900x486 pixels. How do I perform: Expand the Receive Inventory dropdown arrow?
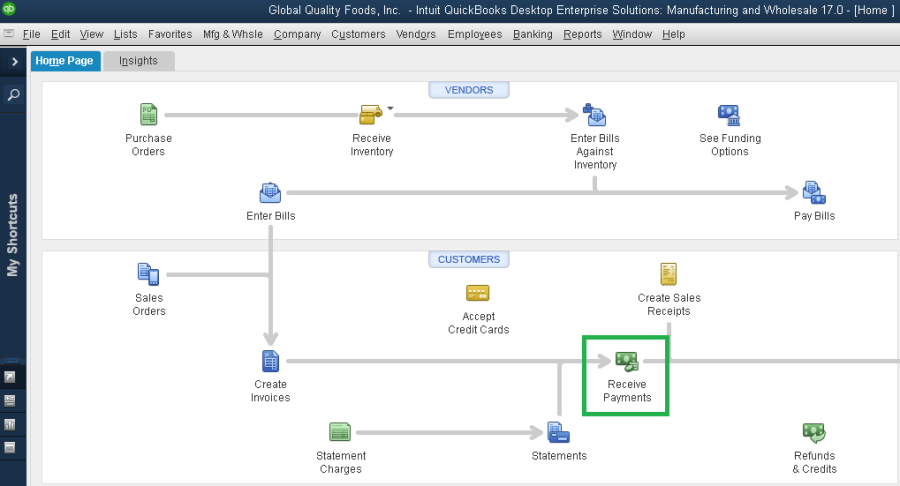[x=390, y=108]
